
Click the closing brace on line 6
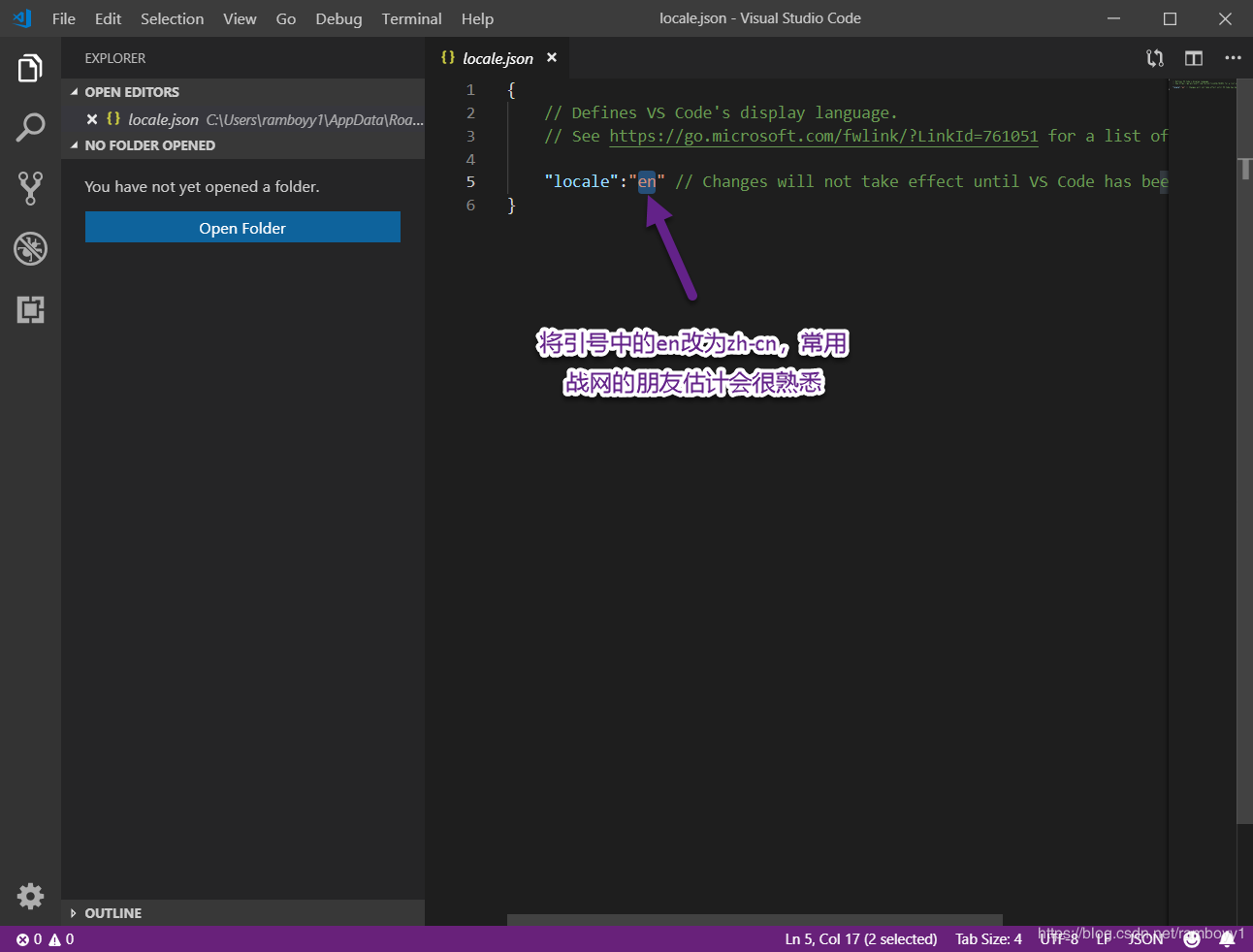point(511,205)
